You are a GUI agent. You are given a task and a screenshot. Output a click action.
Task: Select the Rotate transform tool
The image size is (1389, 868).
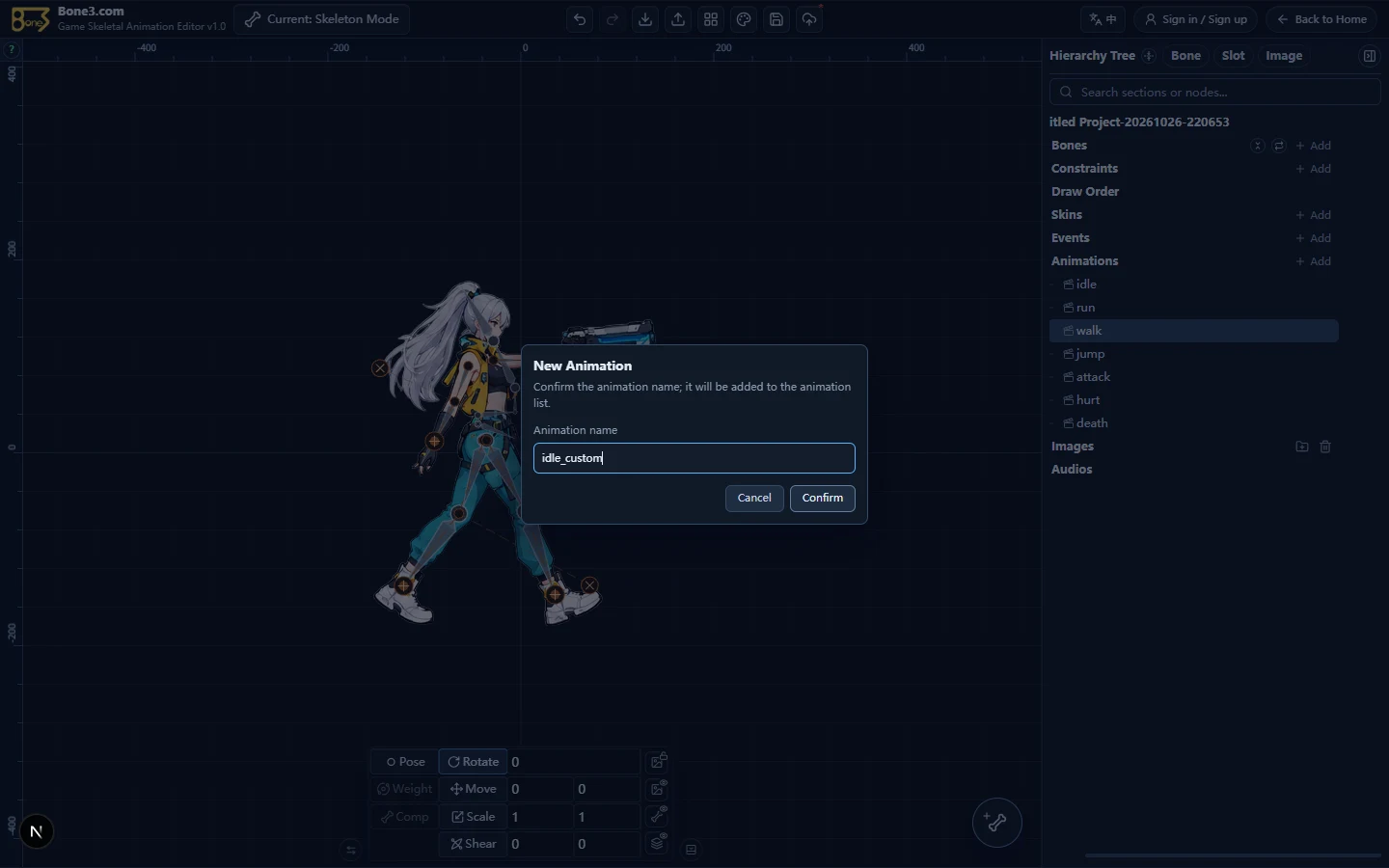pos(474,762)
